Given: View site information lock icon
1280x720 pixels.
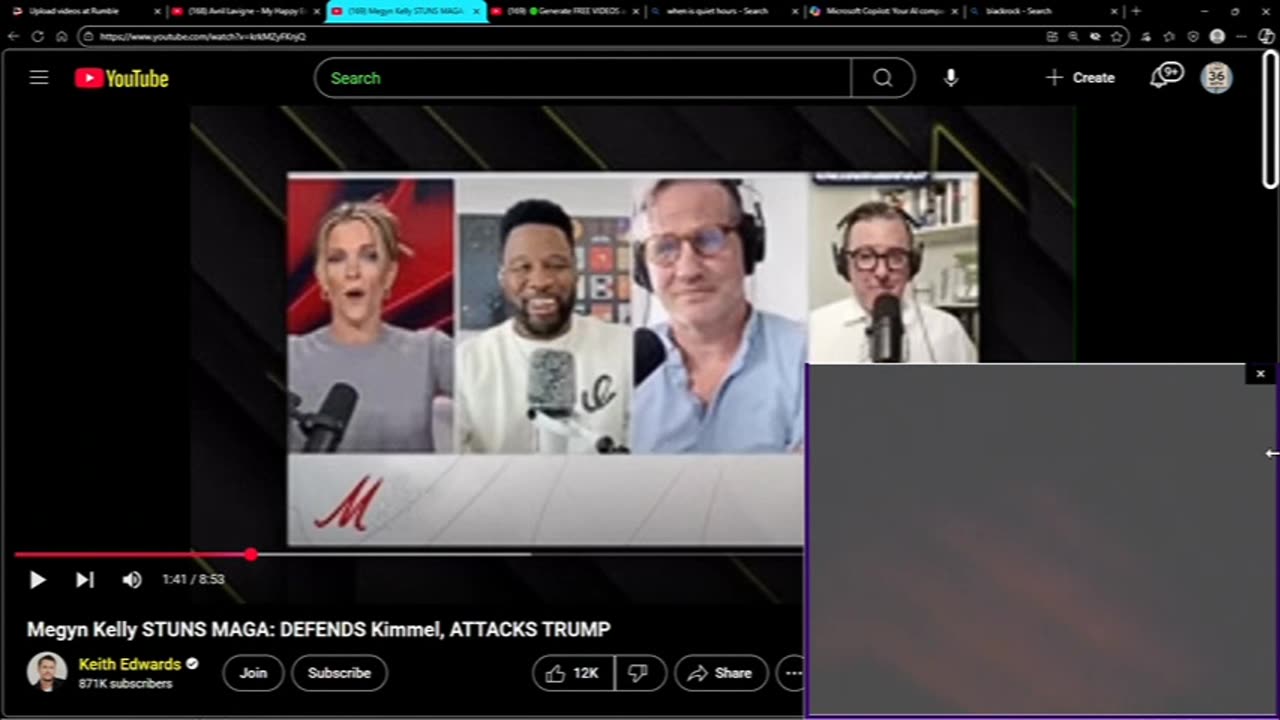Looking at the screenshot, I should coord(88,36).
